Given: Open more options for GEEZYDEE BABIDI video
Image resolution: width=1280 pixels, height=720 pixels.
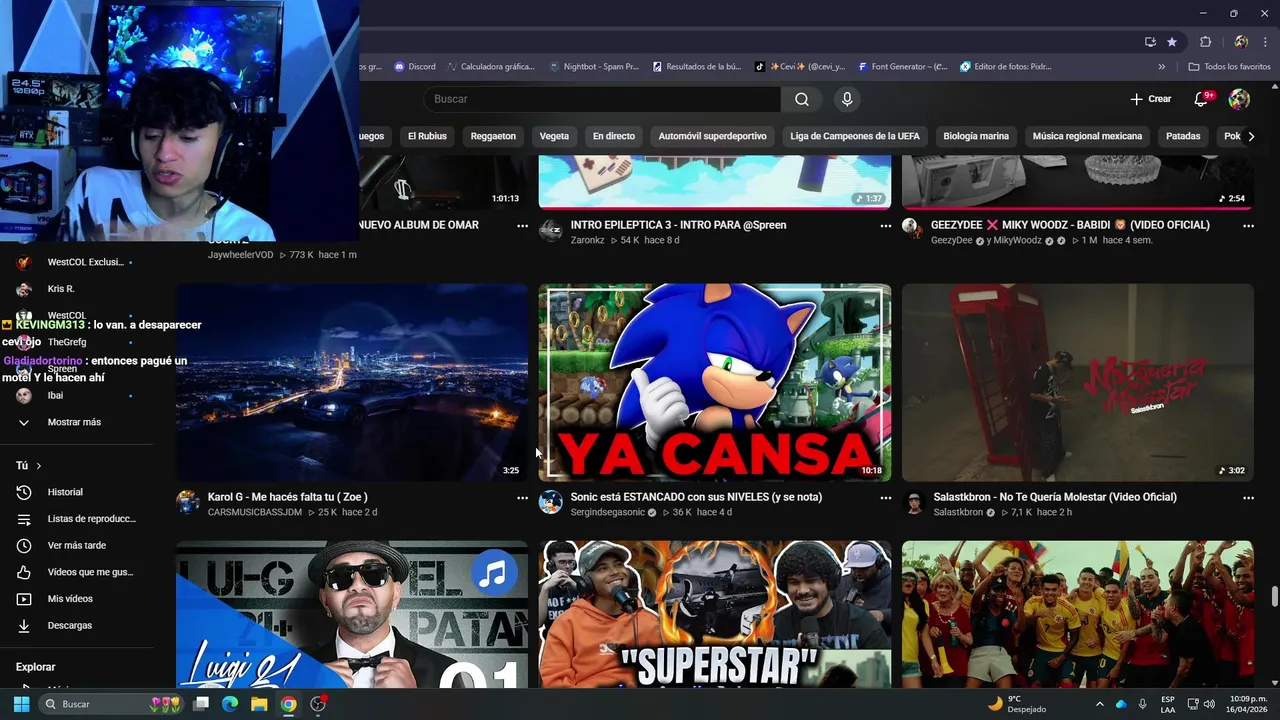Looking at the screenshot, I should tap(1248, 226).
